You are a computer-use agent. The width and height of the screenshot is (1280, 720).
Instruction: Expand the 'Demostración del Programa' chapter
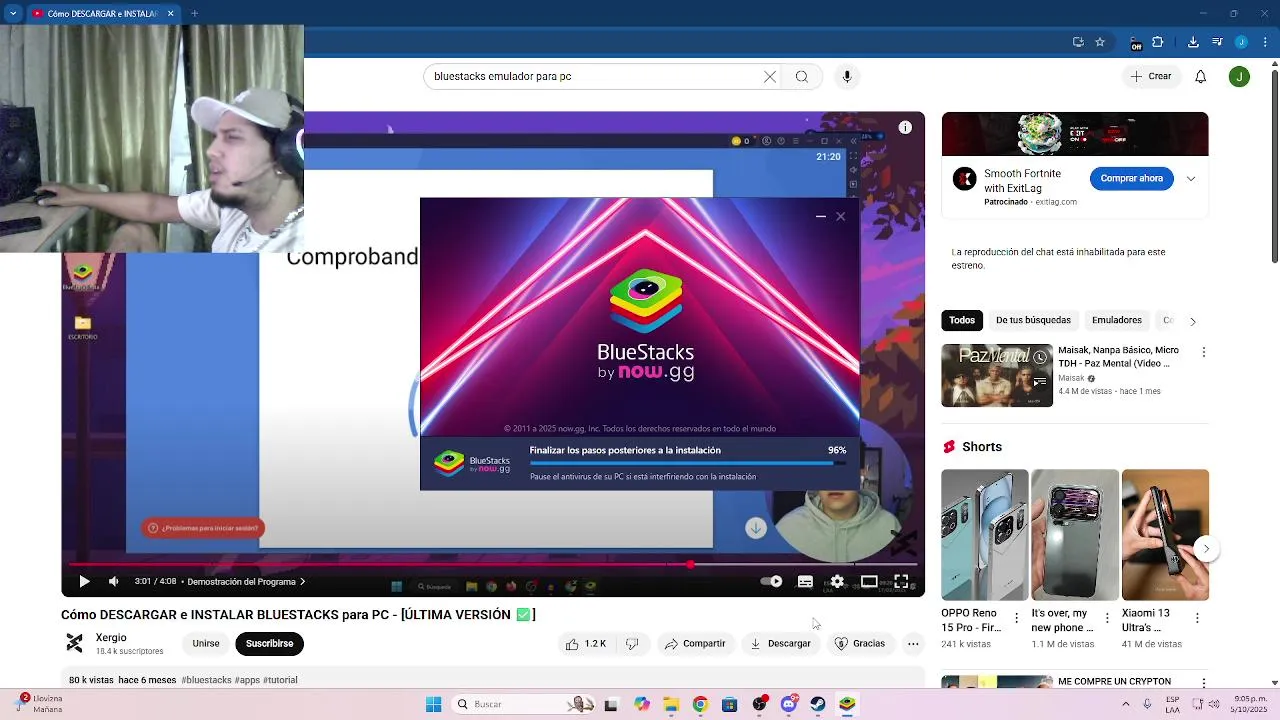[246, 581]
